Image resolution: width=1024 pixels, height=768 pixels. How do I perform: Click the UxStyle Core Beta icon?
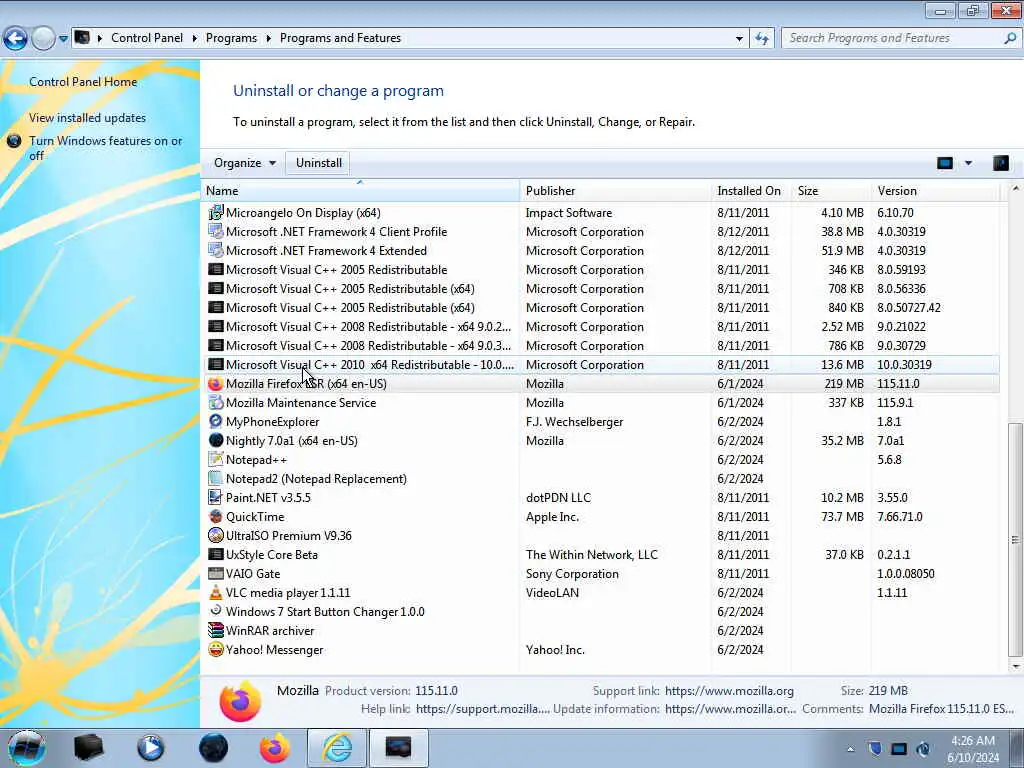(216, 554)
